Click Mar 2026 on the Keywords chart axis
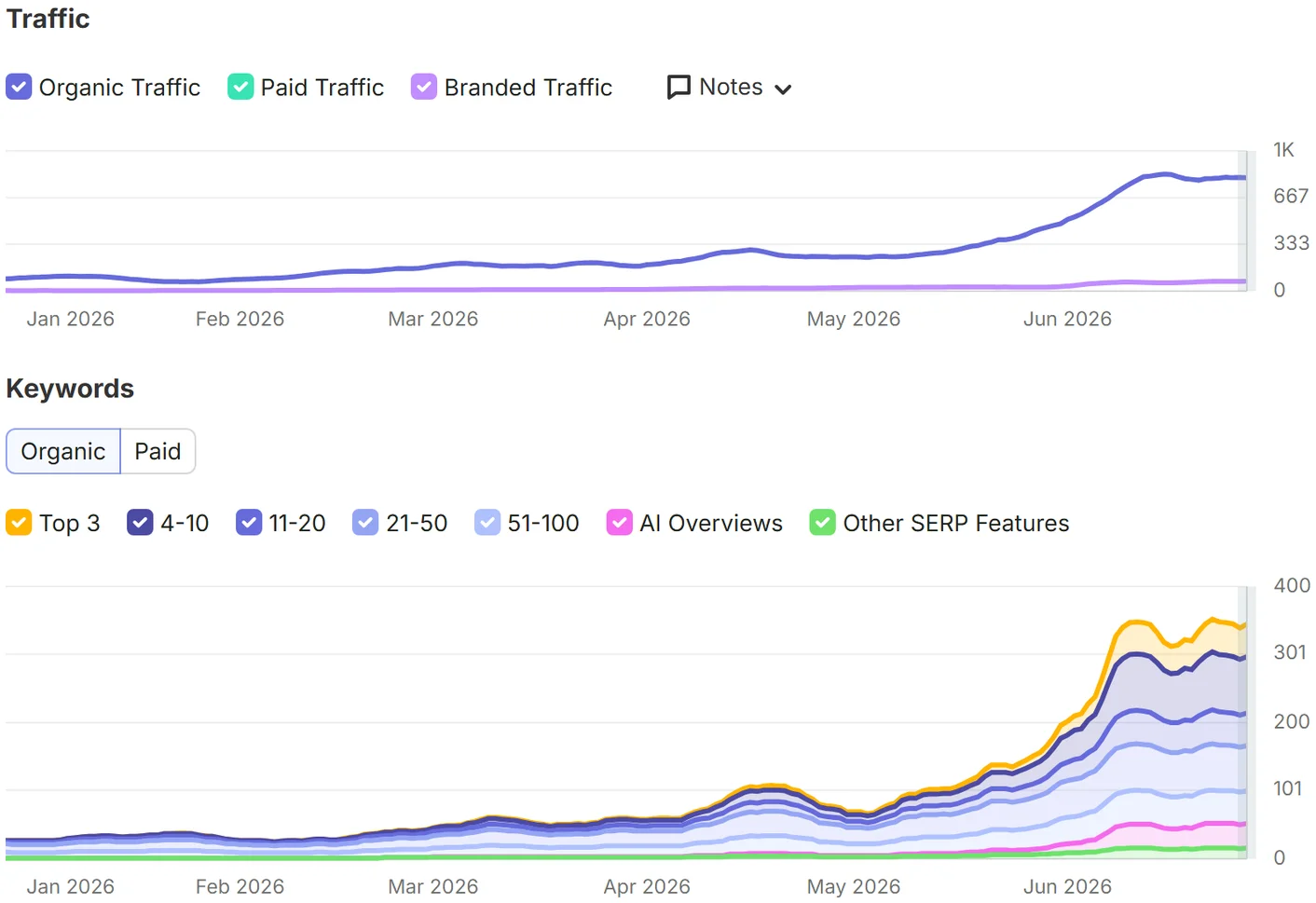 click(x=432, y=886)
